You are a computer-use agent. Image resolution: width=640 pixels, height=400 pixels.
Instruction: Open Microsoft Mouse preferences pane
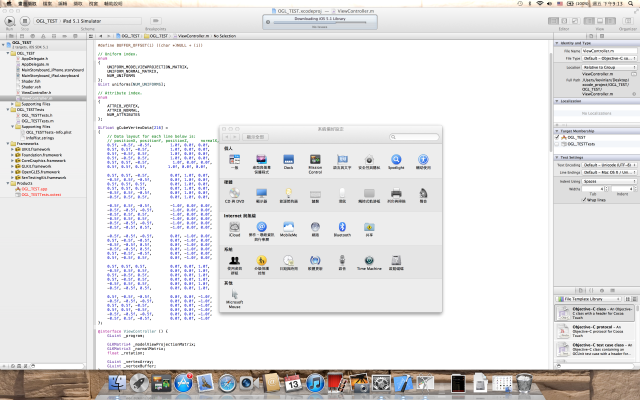pyautogui.click(x=235, y=294)
